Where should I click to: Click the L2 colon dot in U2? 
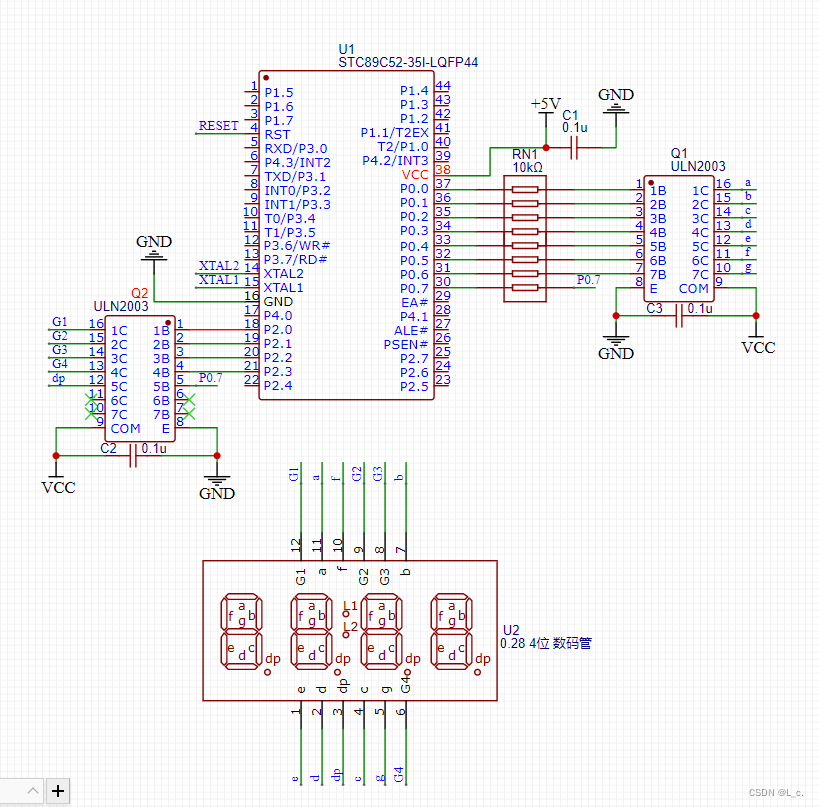pos(346,635)
